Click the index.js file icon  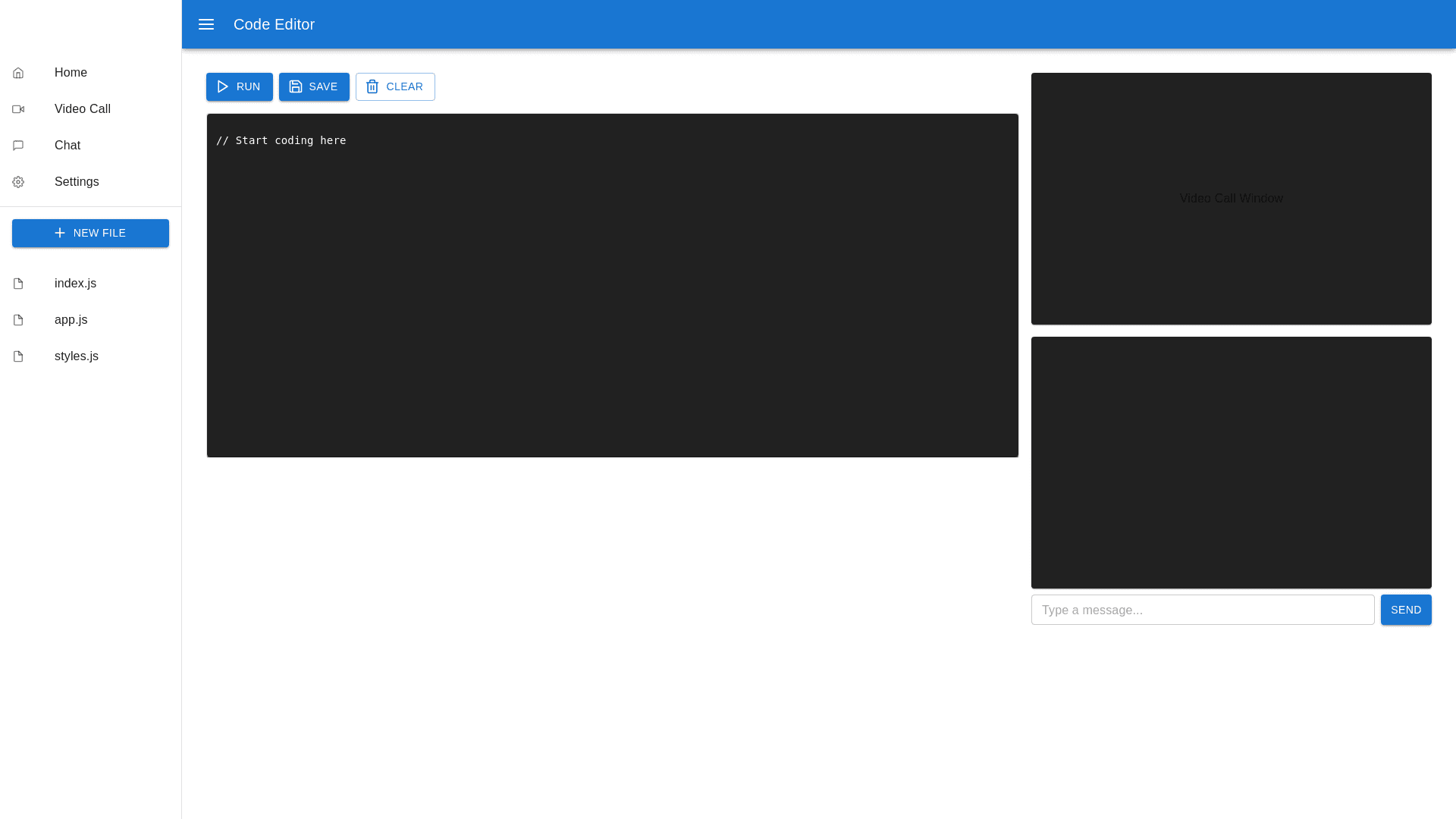pos(18,284)
